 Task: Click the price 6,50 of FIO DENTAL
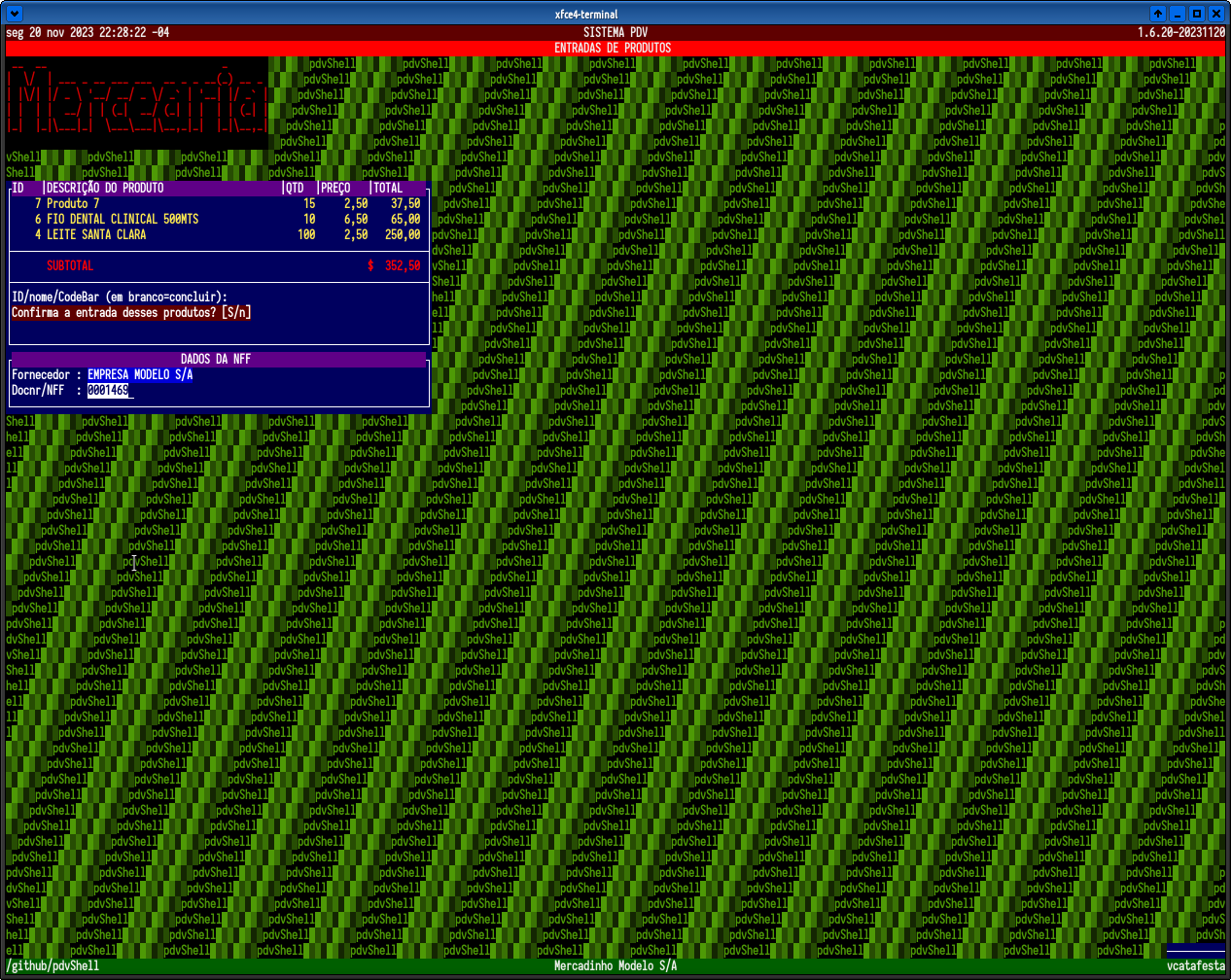pyautogui.click(x=356, y=219)
